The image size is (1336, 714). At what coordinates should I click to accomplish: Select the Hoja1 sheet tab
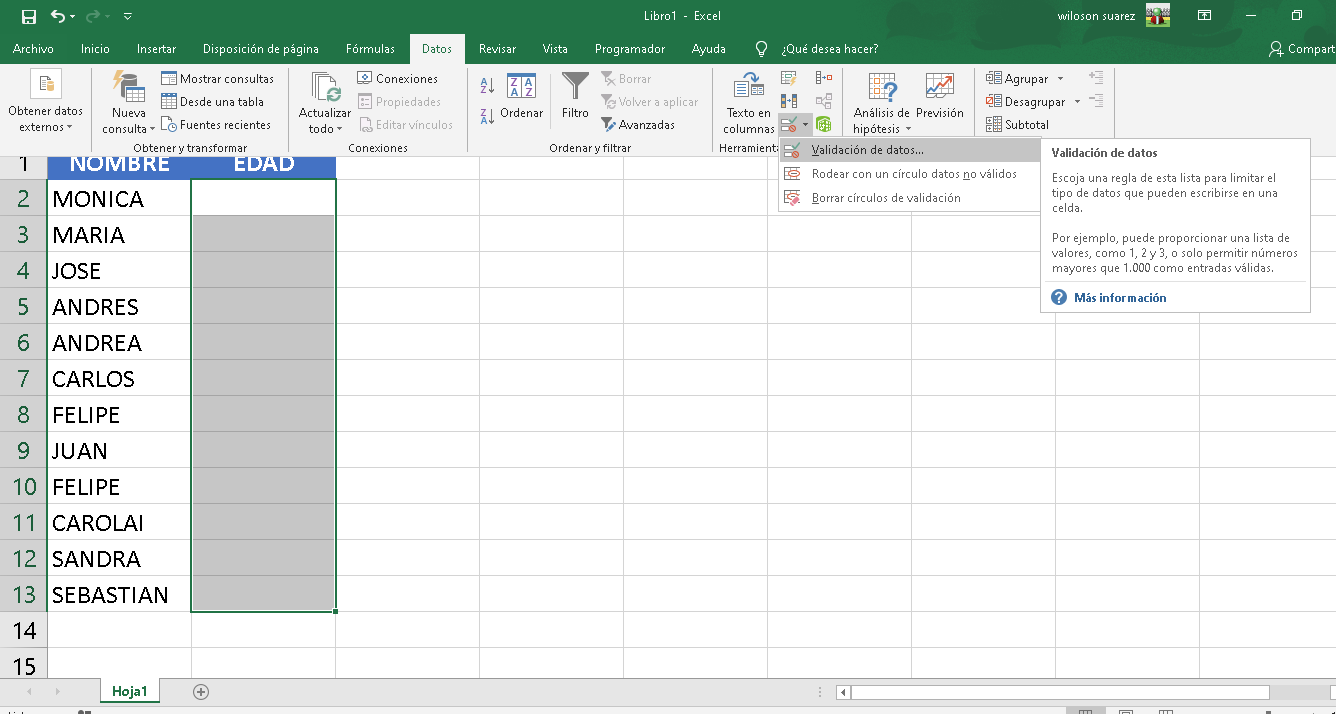(x=129, y=690)
